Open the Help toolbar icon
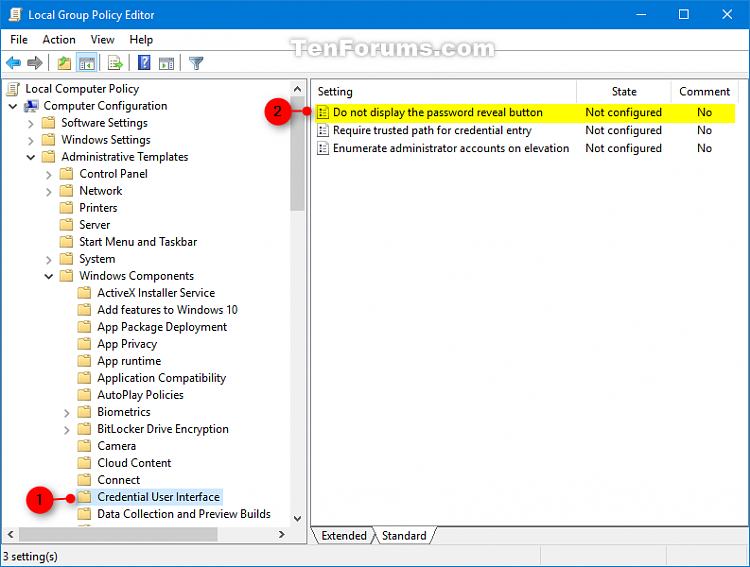 [x=144, y=63]
